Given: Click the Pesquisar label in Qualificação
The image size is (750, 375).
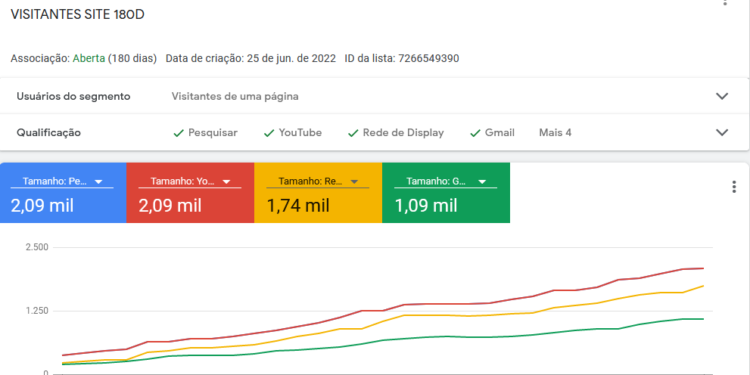Looking at the screenshot, I should (x=213, y=132).
